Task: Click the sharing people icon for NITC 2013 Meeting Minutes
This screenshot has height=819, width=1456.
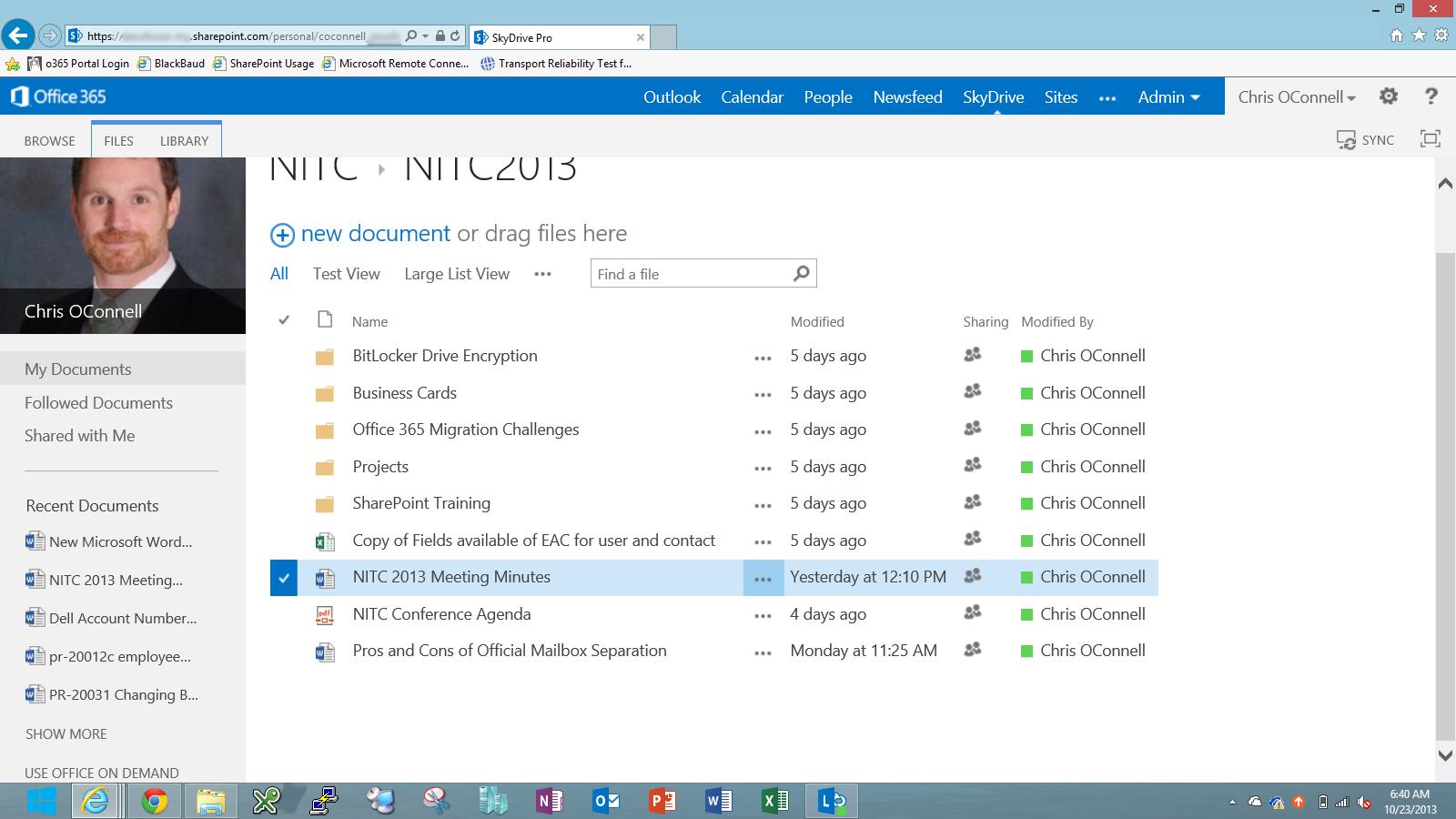Action: [972, 577]
